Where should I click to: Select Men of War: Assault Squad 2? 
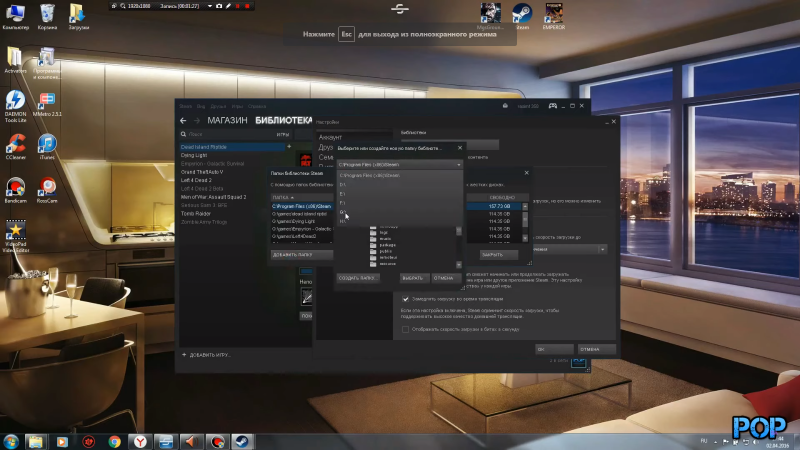pos(213,197)
